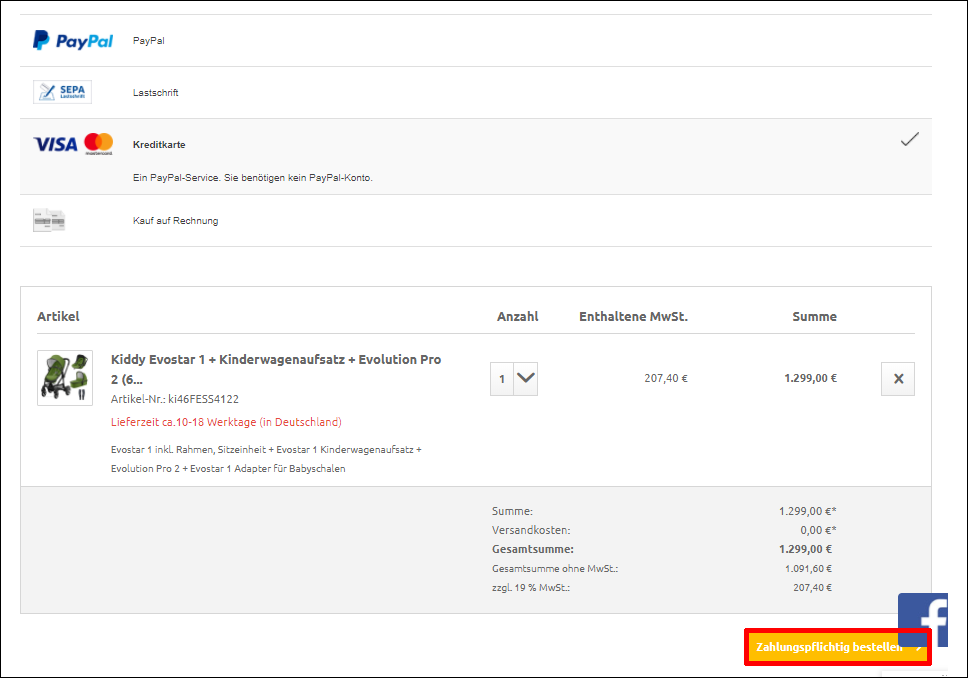
Task: Open the Facebook icon overlay
Action: pyautogui.click(x=923, y=619)
